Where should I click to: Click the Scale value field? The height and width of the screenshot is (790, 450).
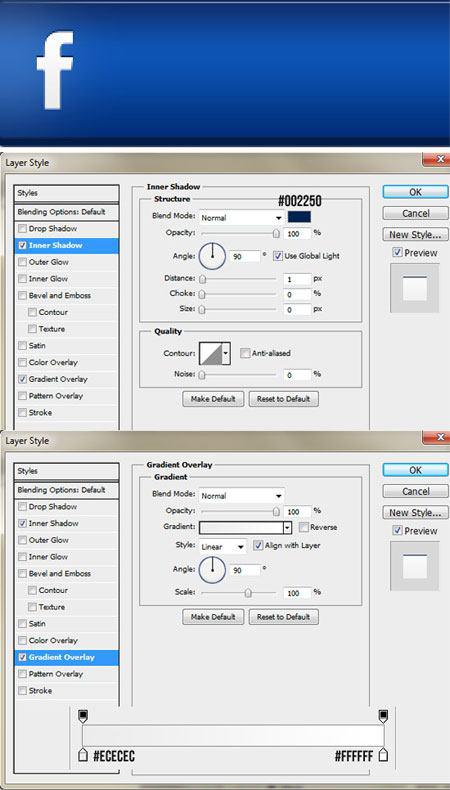click(297, 594)
